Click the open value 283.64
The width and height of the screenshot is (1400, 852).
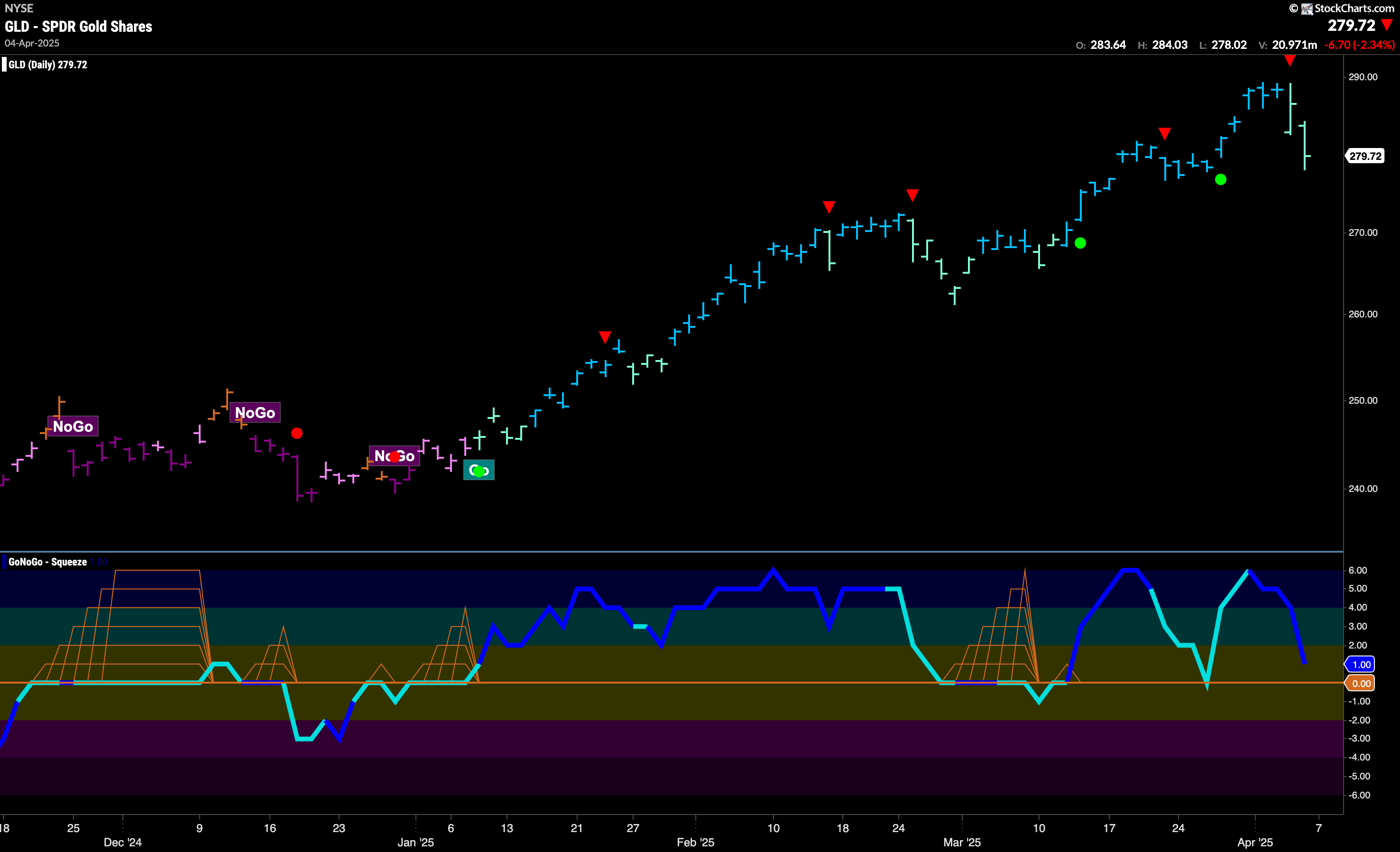1108,45
